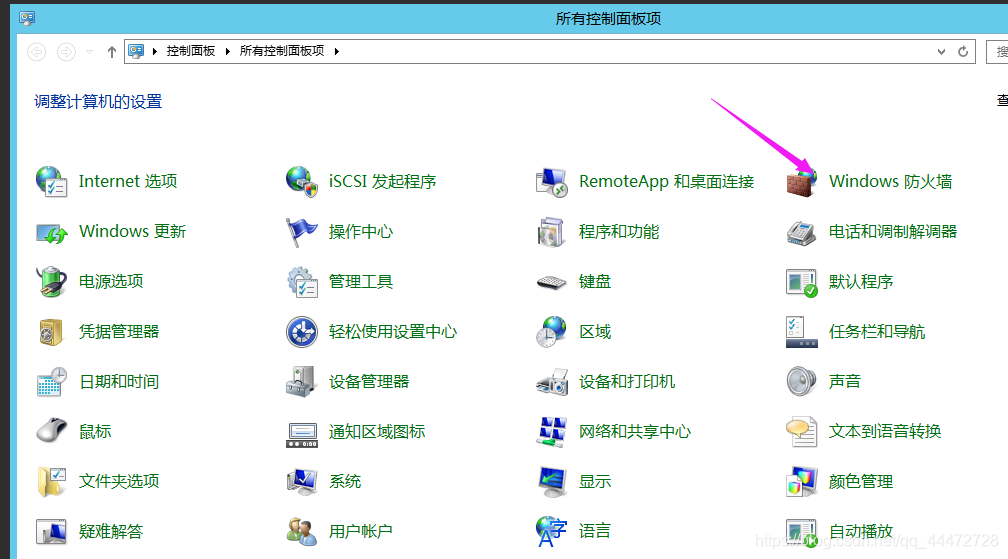Open the 键盘 keyboard icon

pyautogui.click(x=552, y=282)
